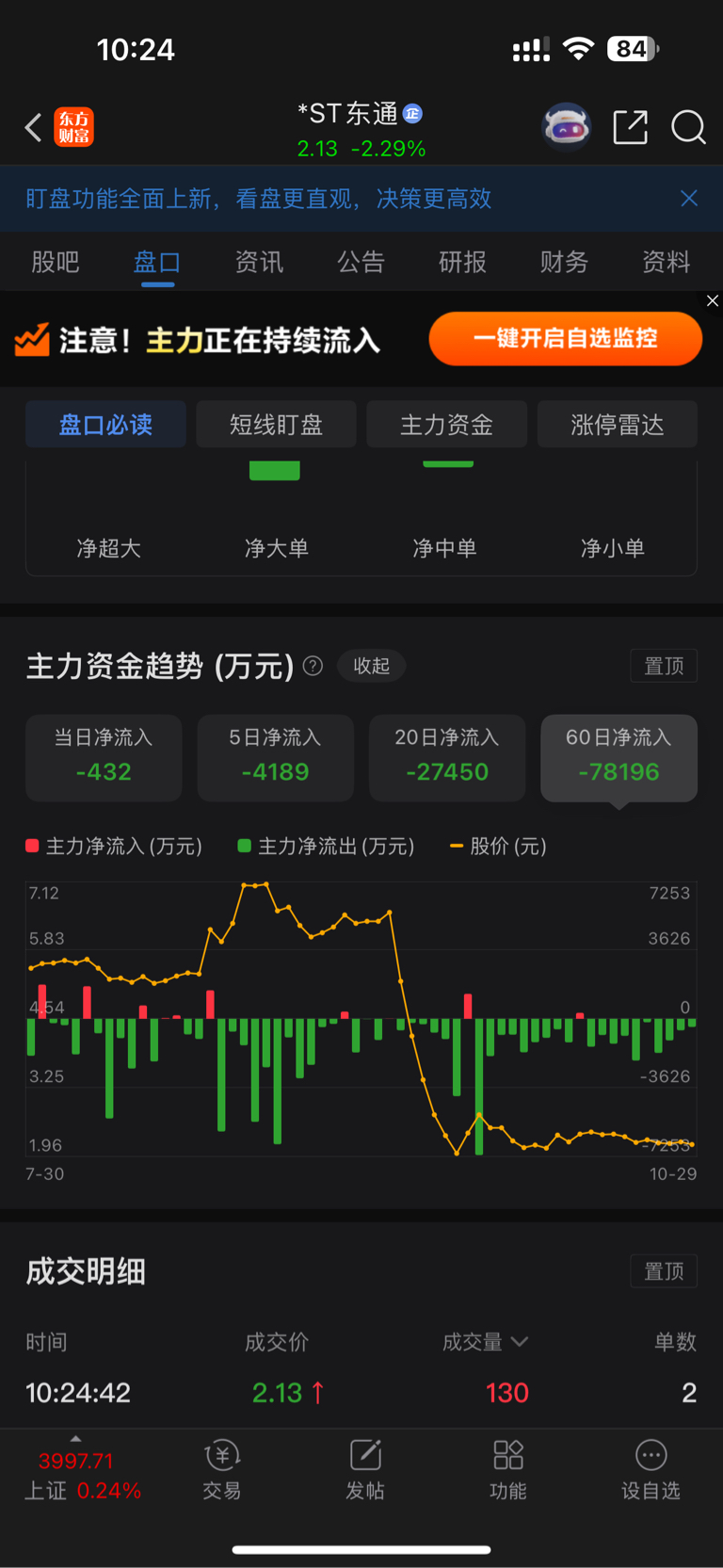Viewport: 723px width, 1568px height.
Task: Tap the 净大单 bar label
Action: [276, 548]
